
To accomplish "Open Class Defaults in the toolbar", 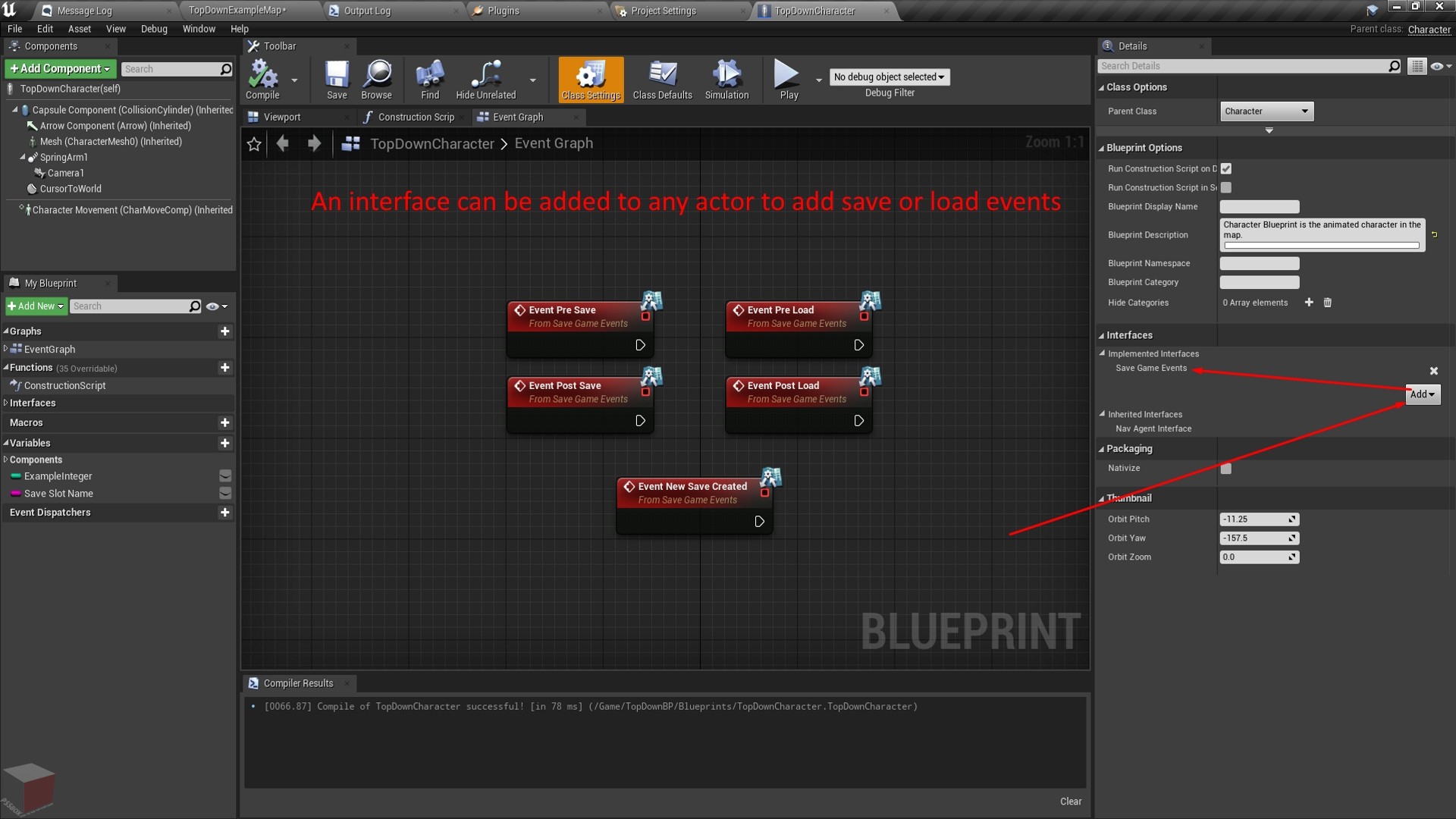I will 662,80.
